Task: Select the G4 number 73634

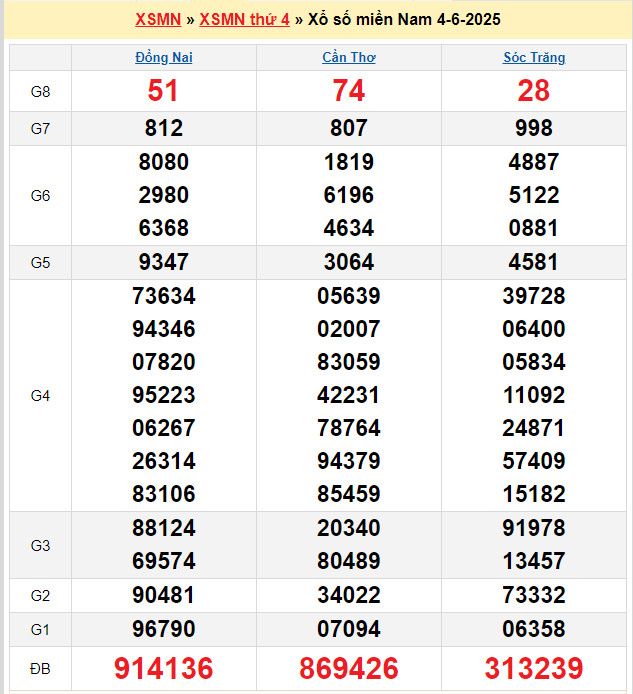Action: tap(164, 296)
